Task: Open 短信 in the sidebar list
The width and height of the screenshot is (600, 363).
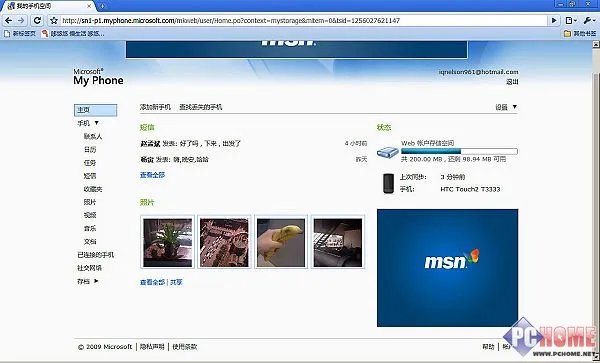Action: click(x=90, y=176)
